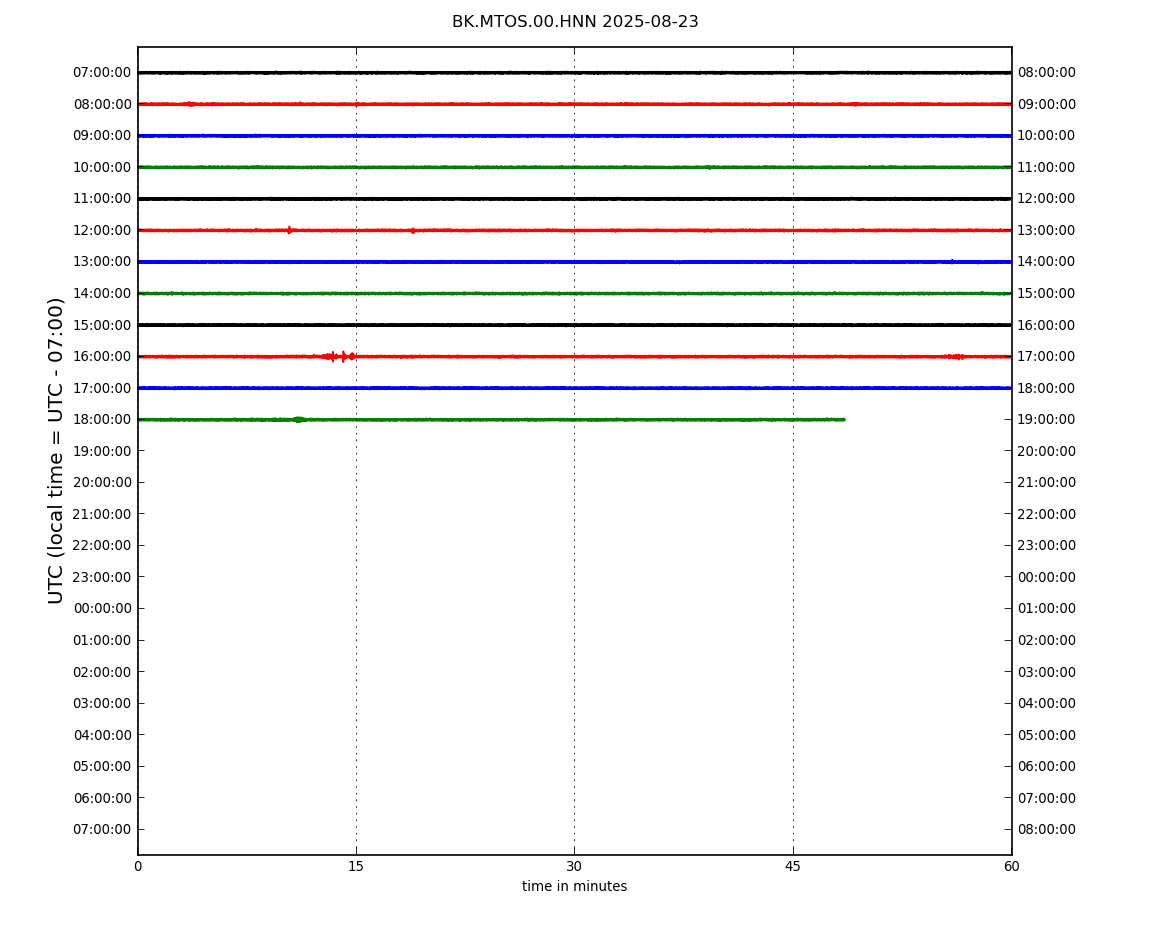Click the plot title BK.MTOS.00.HNN 2025-08-23
The height and width of the screenshot is (950, 1150).
click(x=575, y=22)
